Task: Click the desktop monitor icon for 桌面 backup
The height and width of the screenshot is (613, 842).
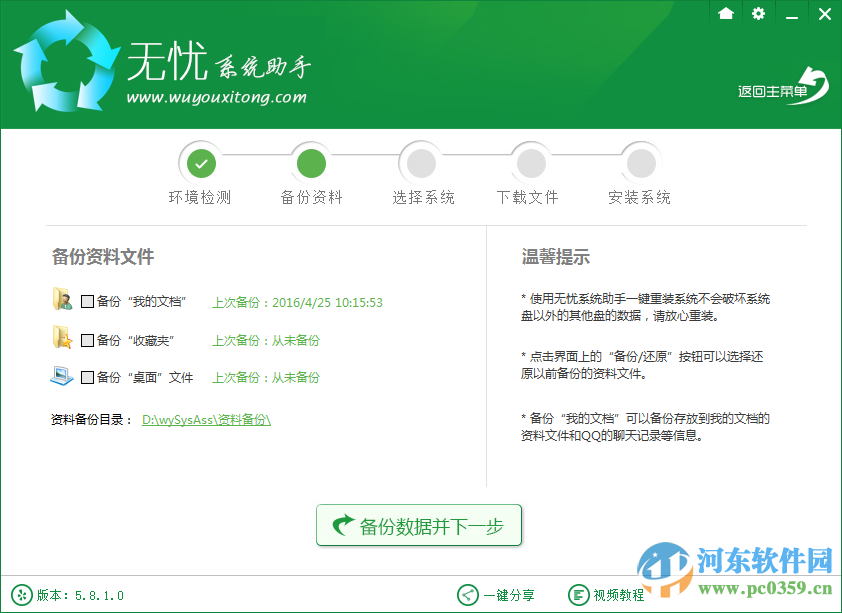Action: pyautogui.click(x=62, y=376)
